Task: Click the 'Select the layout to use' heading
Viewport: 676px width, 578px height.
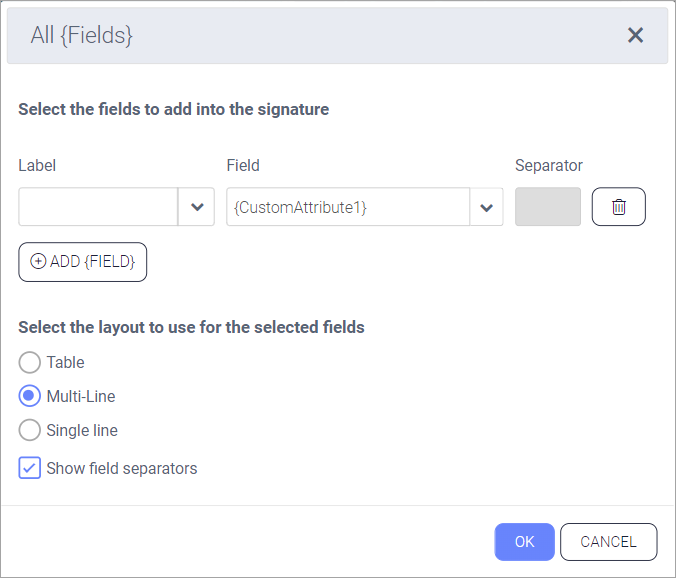Action: click(191, 327)
